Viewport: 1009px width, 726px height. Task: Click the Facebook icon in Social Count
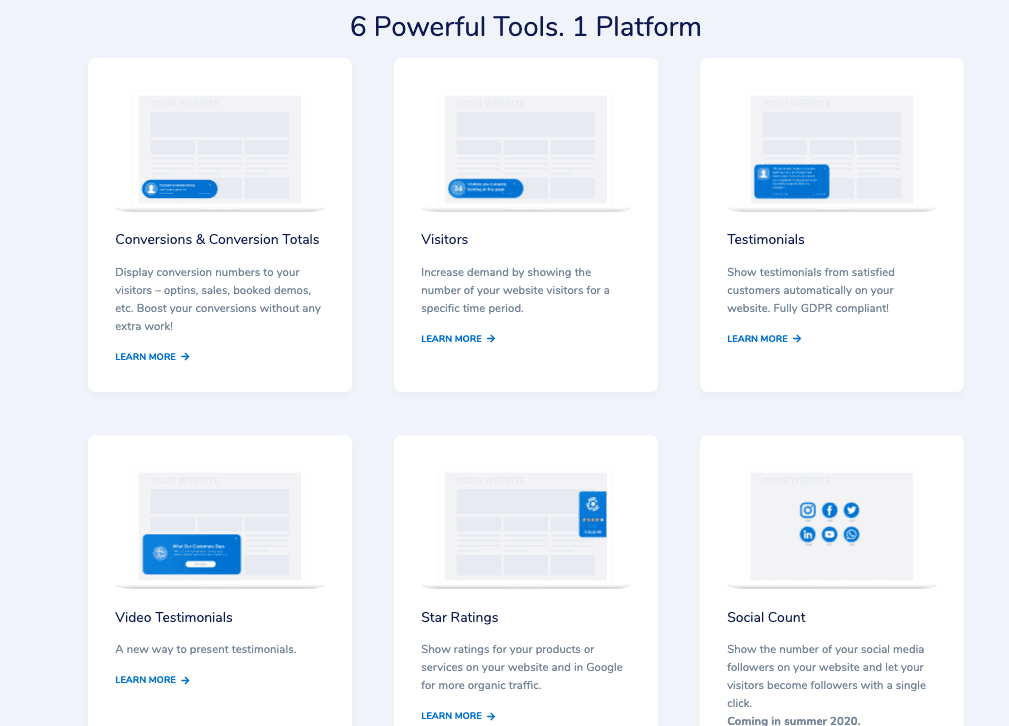[830, 510]
